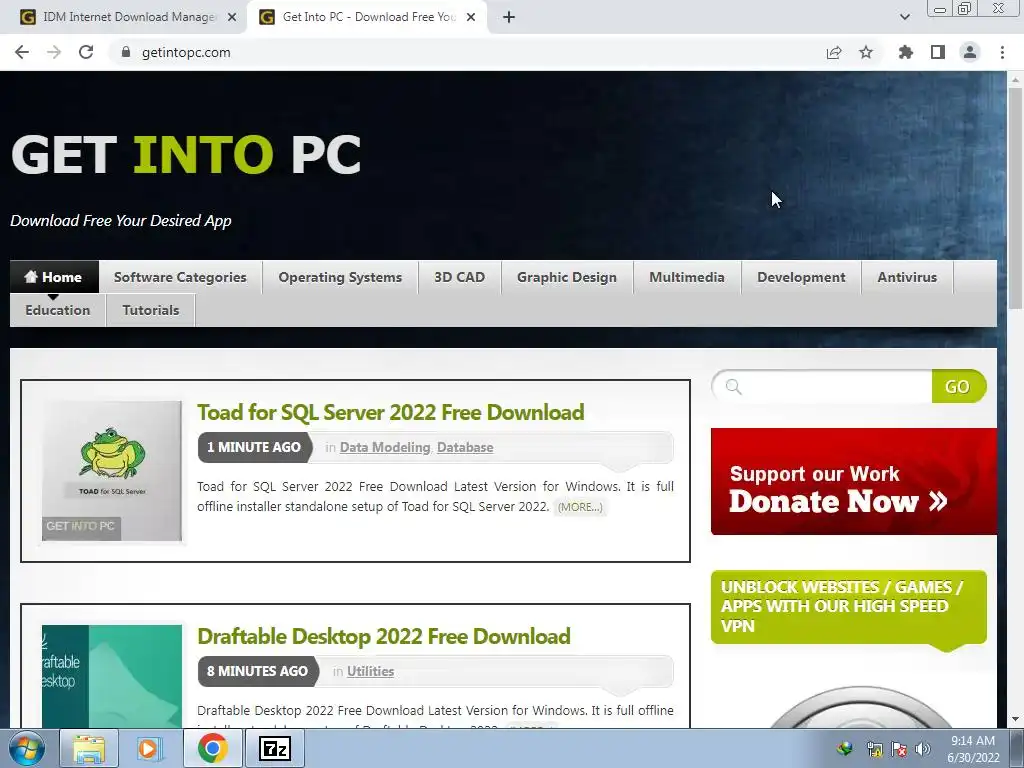
Task: Close the IDM Internet Download Manager tab
Action: coord(232,17)
